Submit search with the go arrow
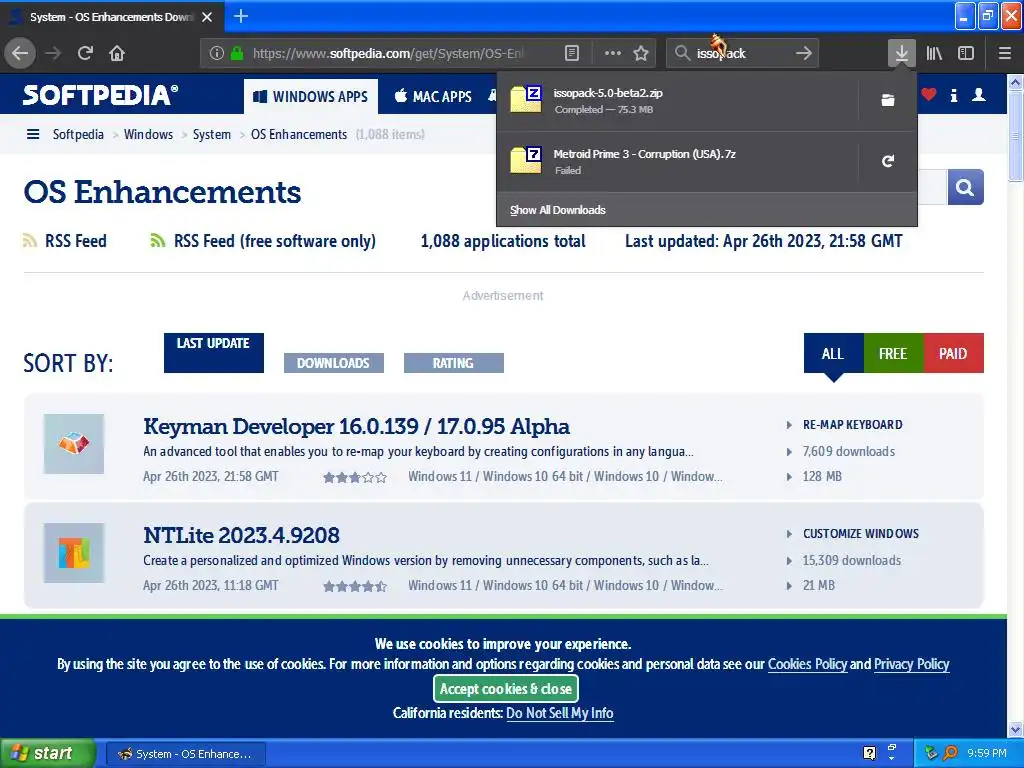The height and width of the screenshot is (768, 1024). click(804, 53)
